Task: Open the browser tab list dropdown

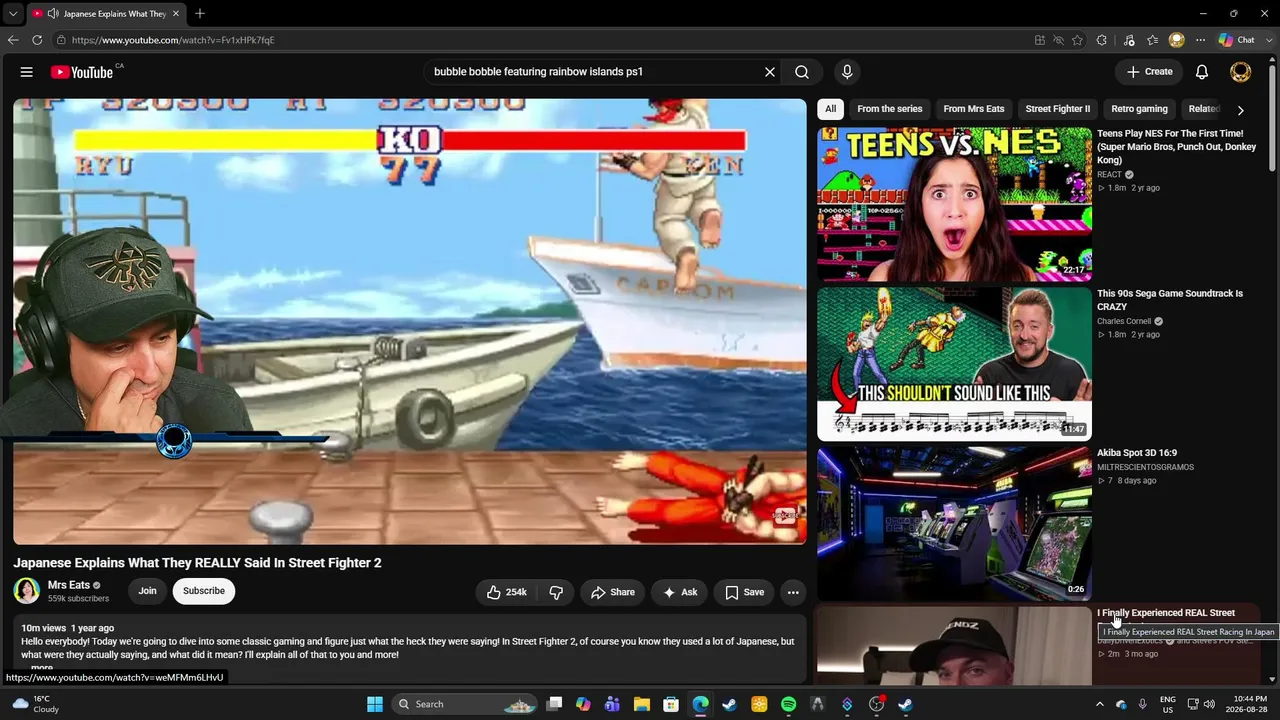Action: (13, 14)
